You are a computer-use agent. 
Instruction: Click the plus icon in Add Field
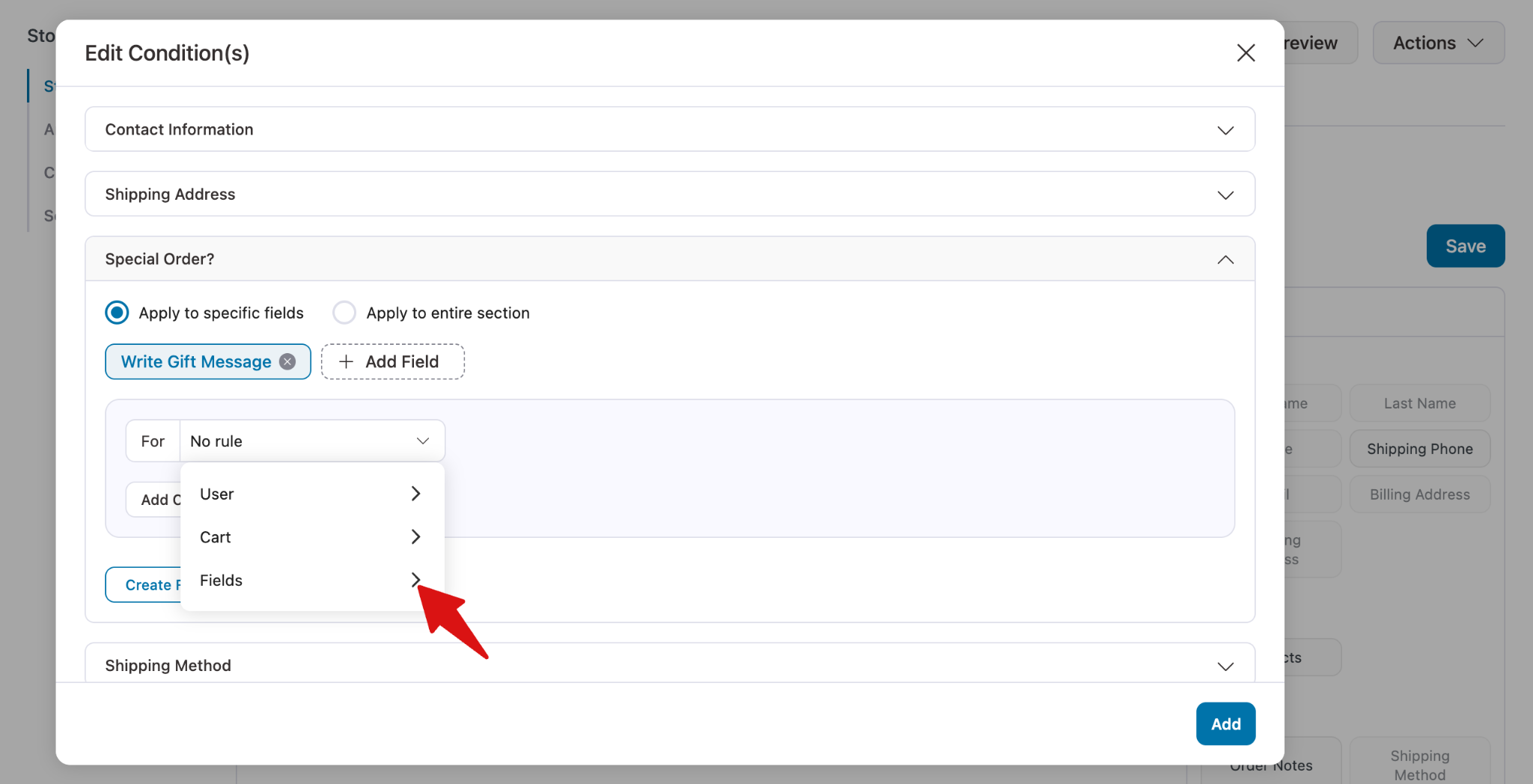click(x=346, y=362)
